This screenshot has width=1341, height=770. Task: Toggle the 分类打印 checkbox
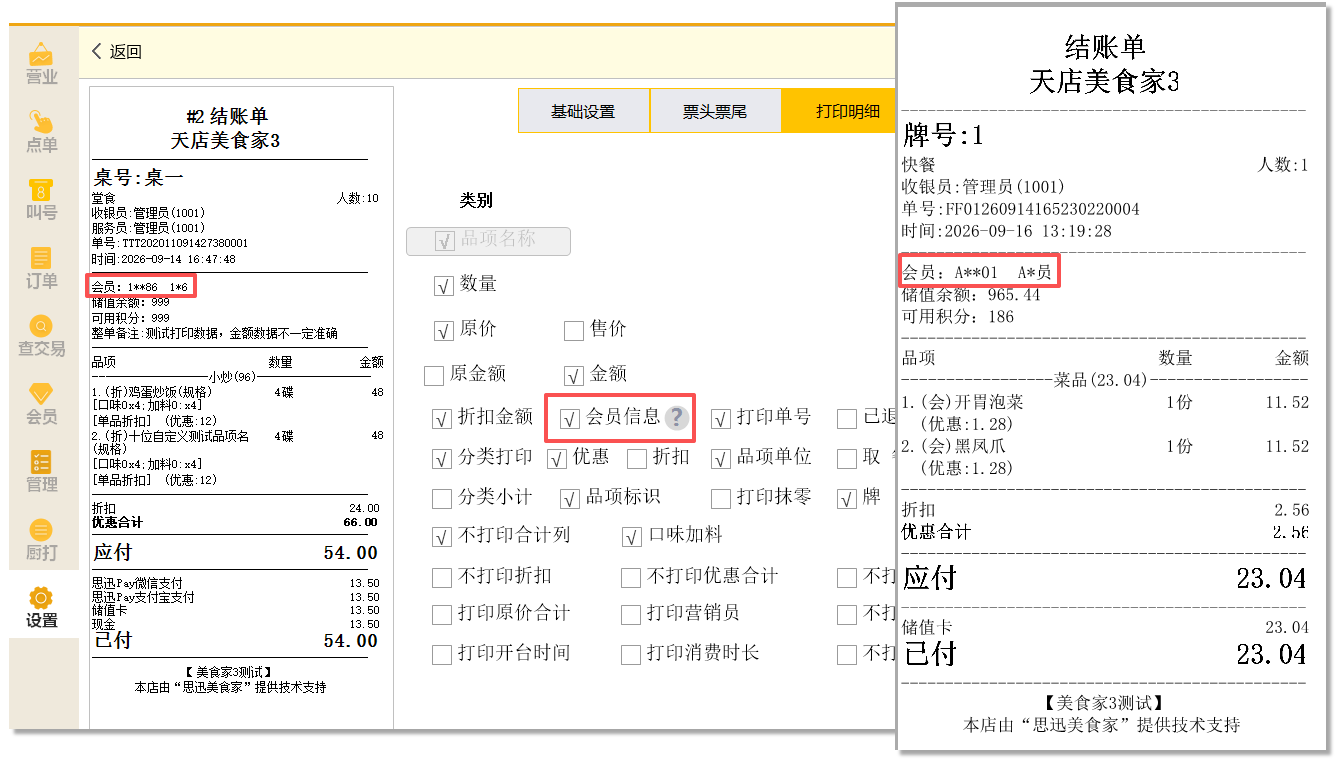[441, 459]
